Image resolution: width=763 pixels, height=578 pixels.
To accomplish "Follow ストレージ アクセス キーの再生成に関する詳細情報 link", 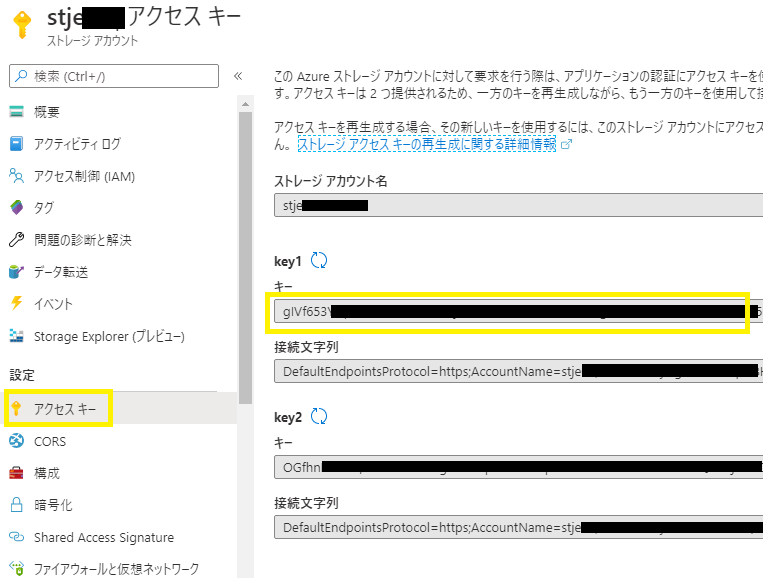I will [427, 144].
